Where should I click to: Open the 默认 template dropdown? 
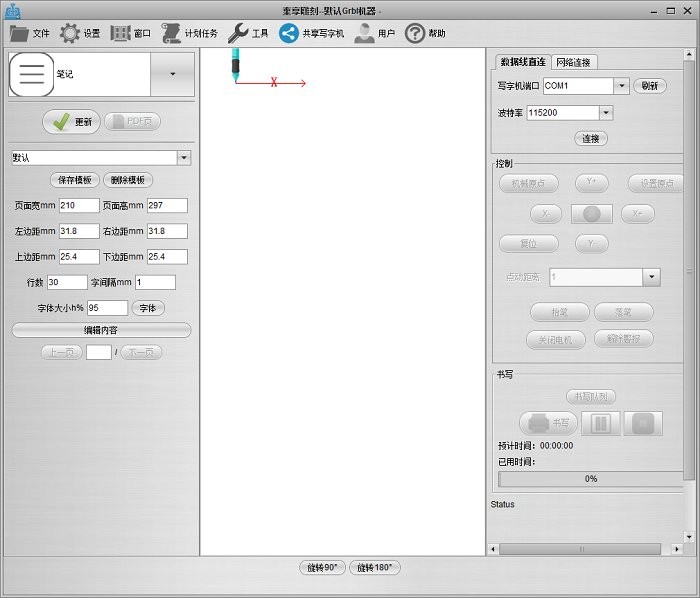(x=183, y=158)
